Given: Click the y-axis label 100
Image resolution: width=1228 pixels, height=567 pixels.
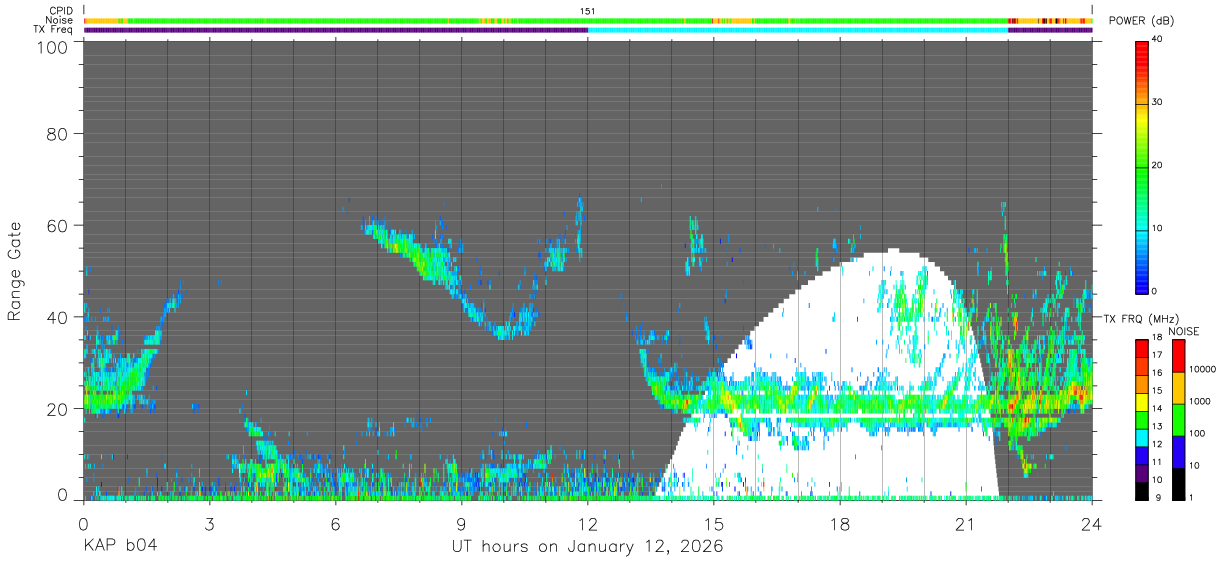Looking at the screenshot, I should (51, 47).
